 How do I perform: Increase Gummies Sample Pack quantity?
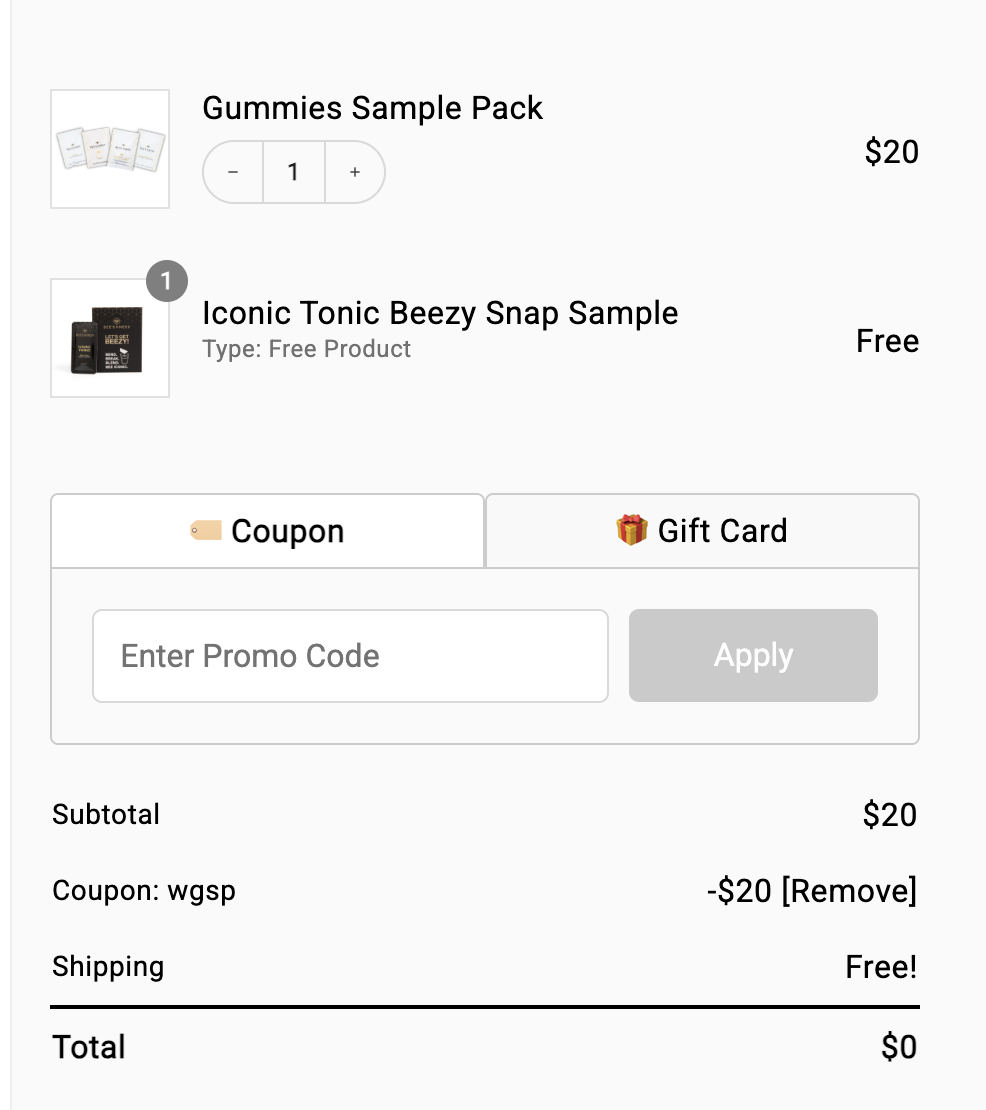pyautogui.click(x=355, y=172)
